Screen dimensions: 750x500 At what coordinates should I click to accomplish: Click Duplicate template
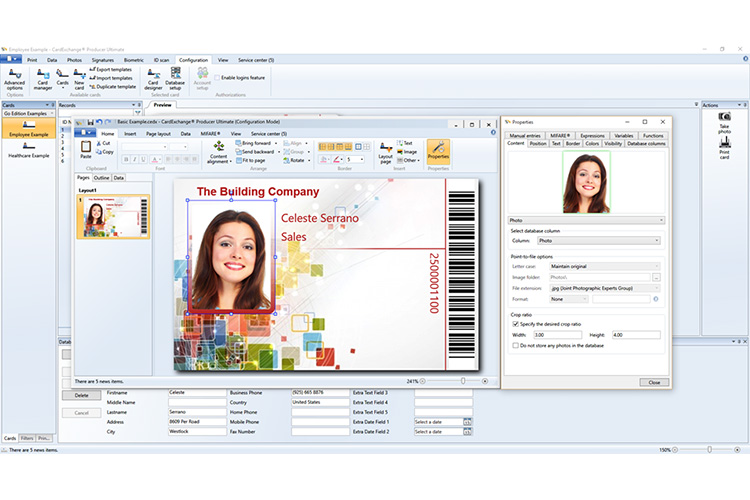[x=113, y=87]
